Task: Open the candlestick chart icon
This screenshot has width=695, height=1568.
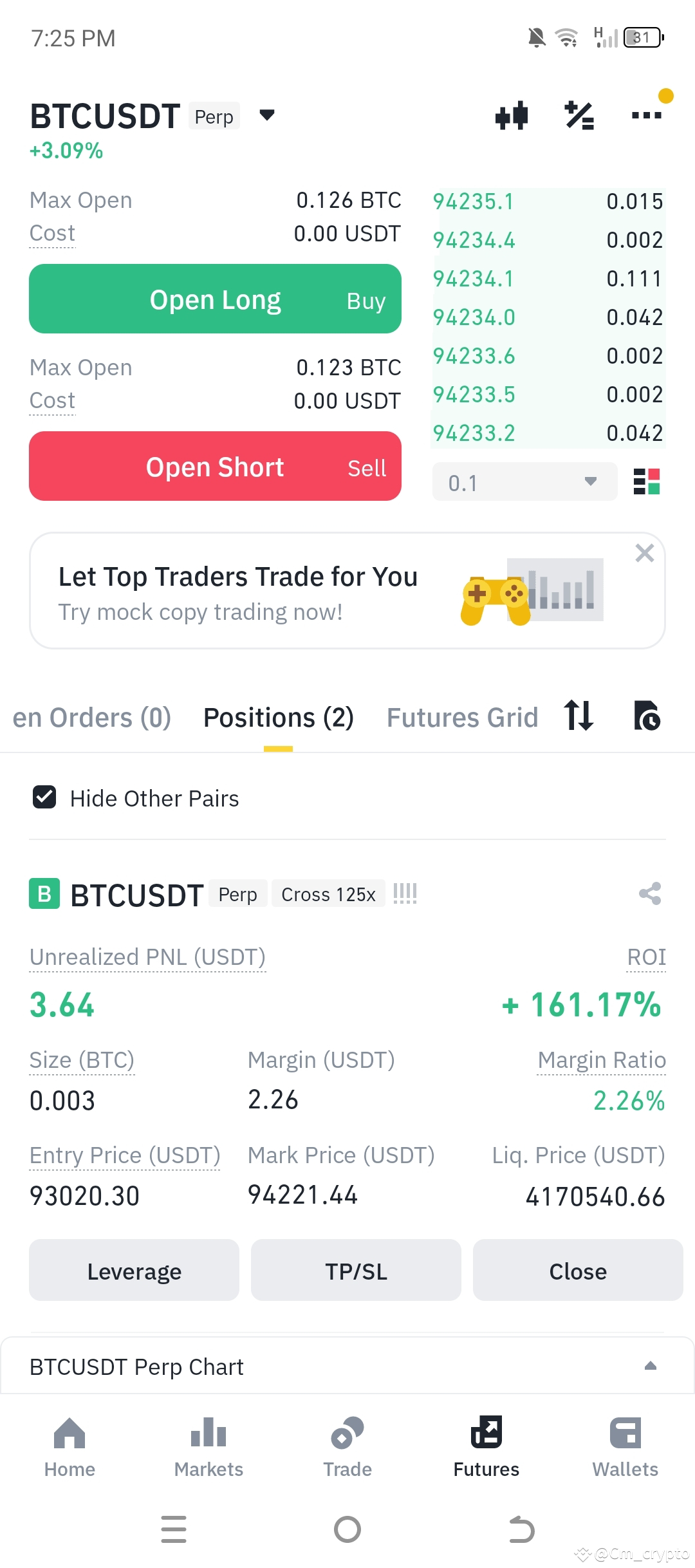Action: (x=512, y=116)
